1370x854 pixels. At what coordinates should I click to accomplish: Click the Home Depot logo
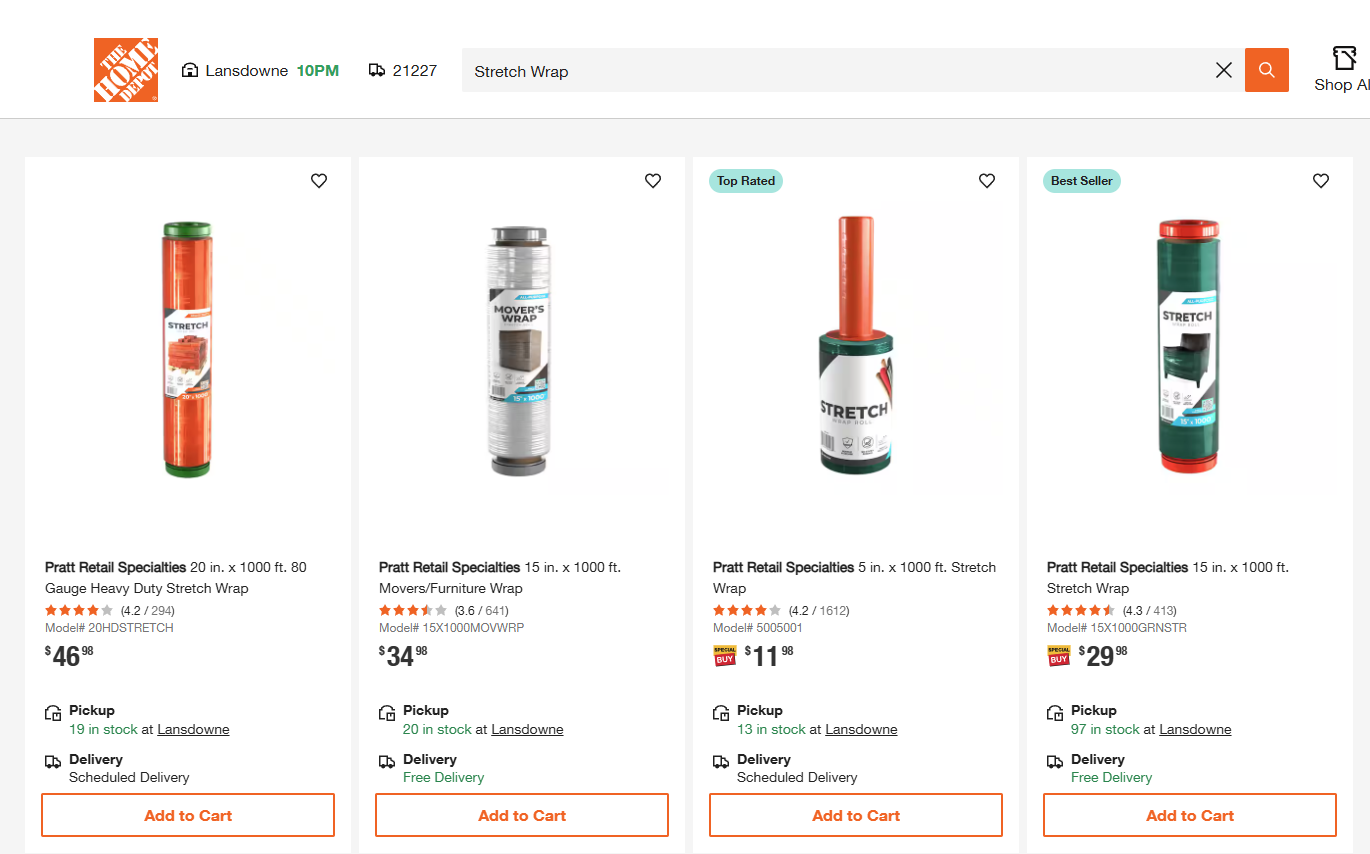[x=126, y=70]
